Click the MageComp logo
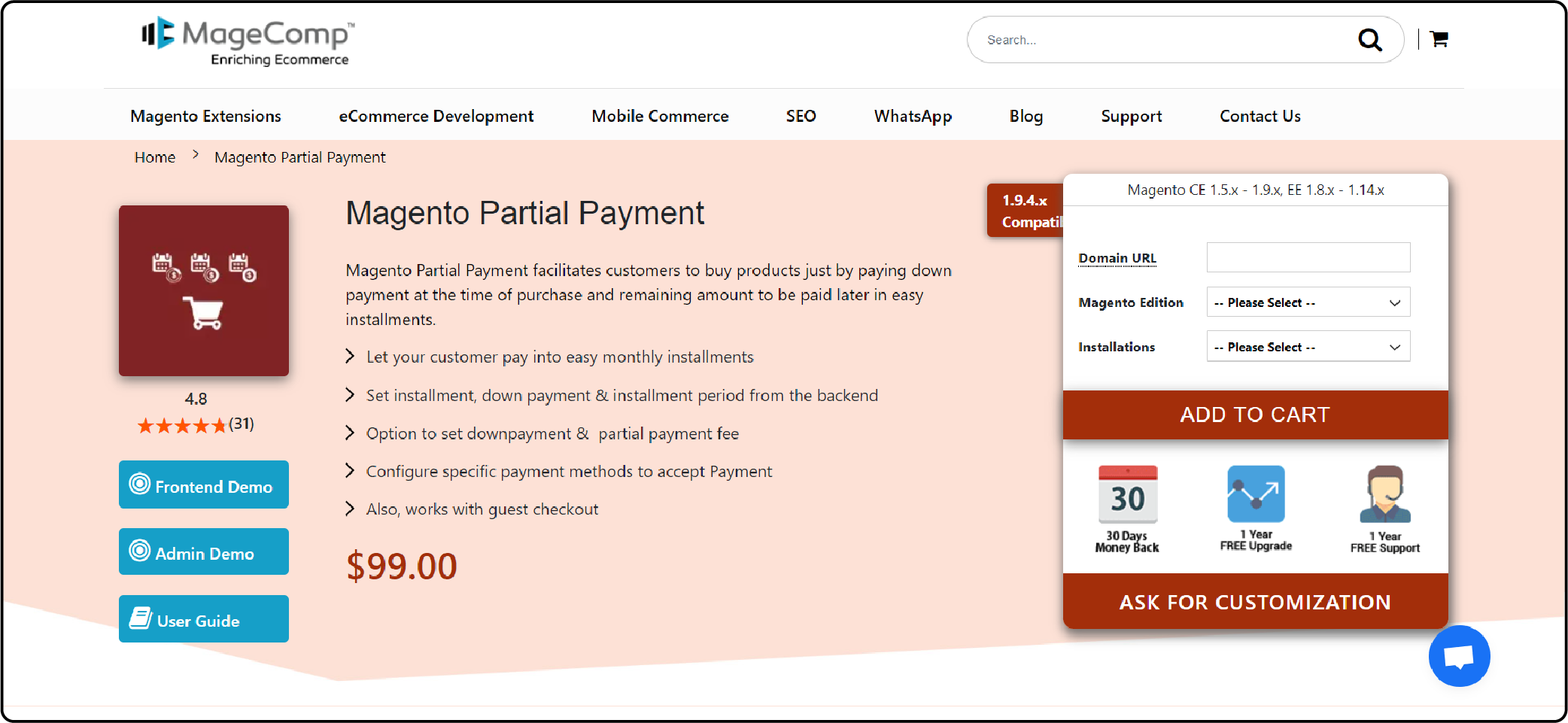The height and width of the screenshot is (723, 1568). 247,41
